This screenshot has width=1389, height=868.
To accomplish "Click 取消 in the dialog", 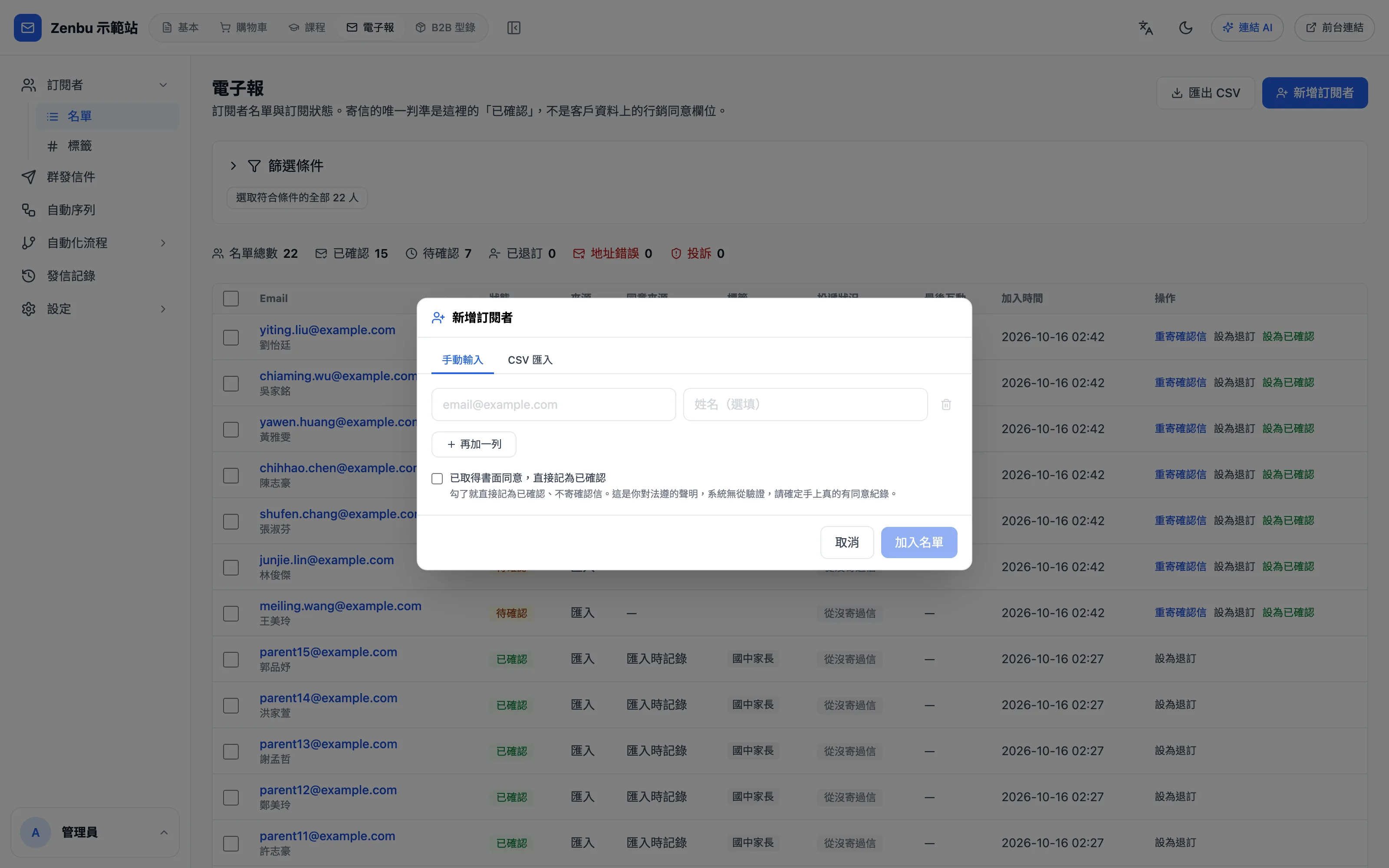I will (846, 542).
